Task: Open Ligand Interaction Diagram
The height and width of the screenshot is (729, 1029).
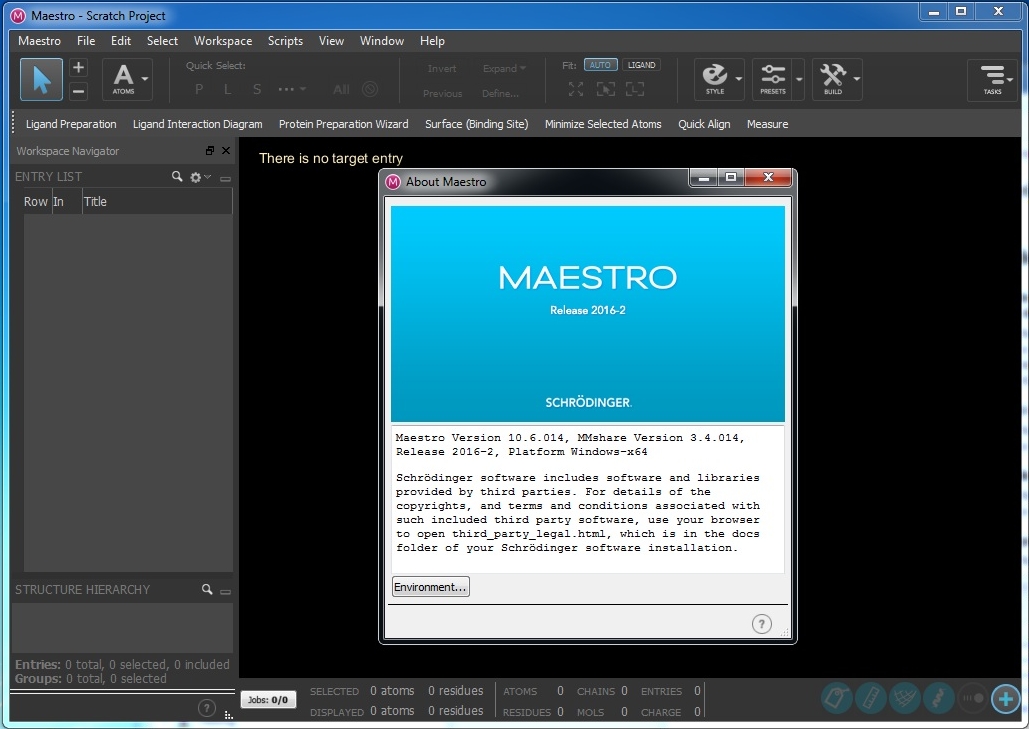Action: (x=198, y=124)
